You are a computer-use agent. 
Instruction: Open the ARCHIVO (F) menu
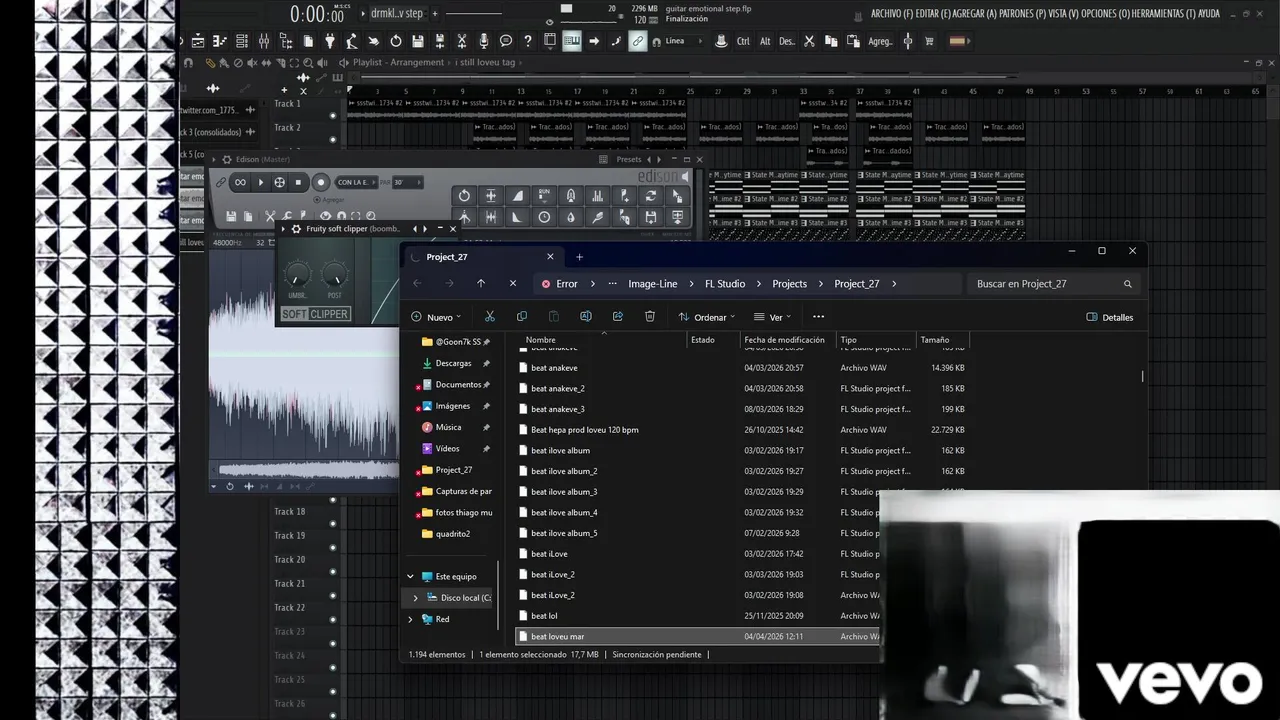click(892, 14)
